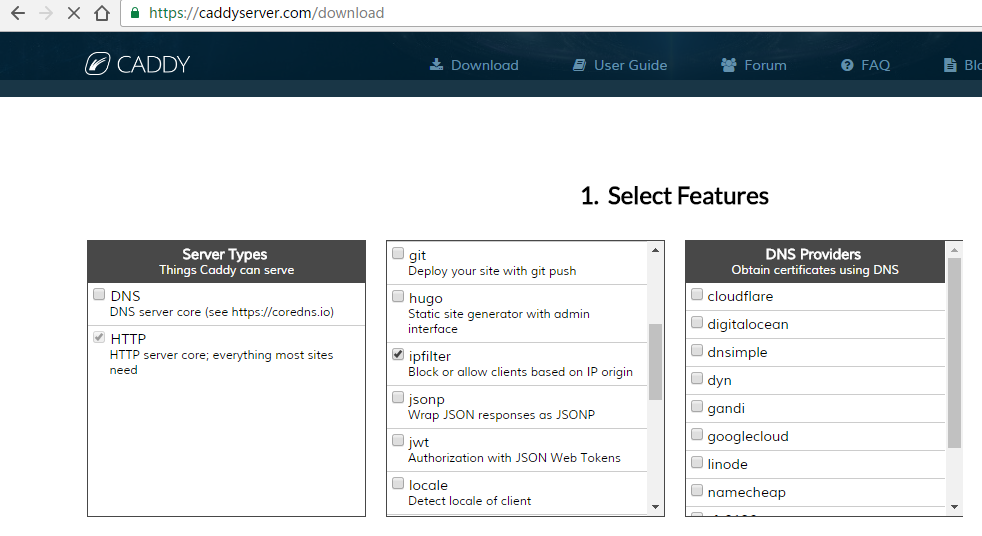Click the Blog document icon

pos(950,64)
